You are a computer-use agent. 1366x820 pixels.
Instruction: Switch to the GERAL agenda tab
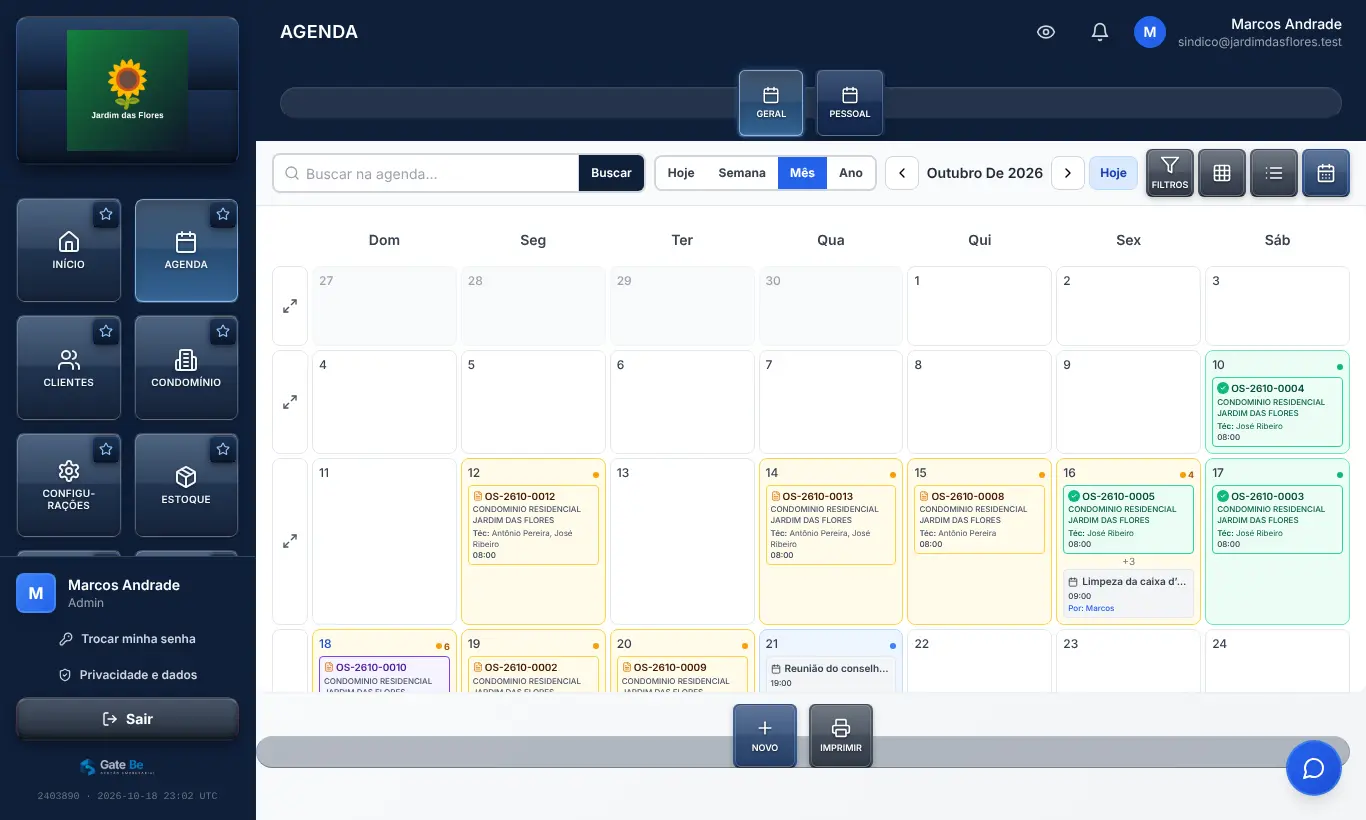(771, 102)
